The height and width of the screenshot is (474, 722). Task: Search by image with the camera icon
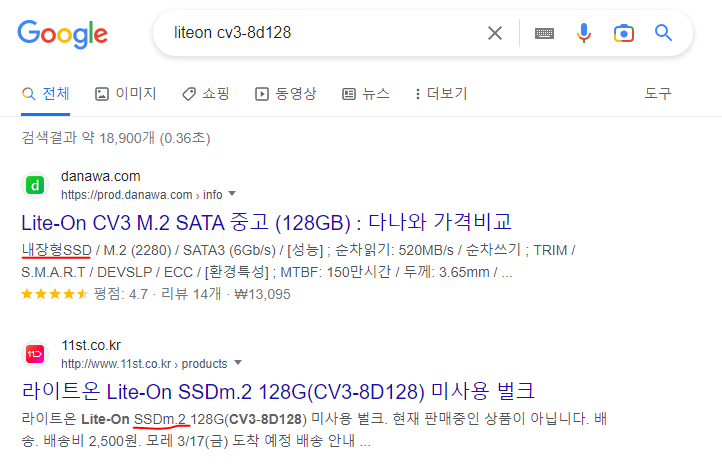pos(624,33)
